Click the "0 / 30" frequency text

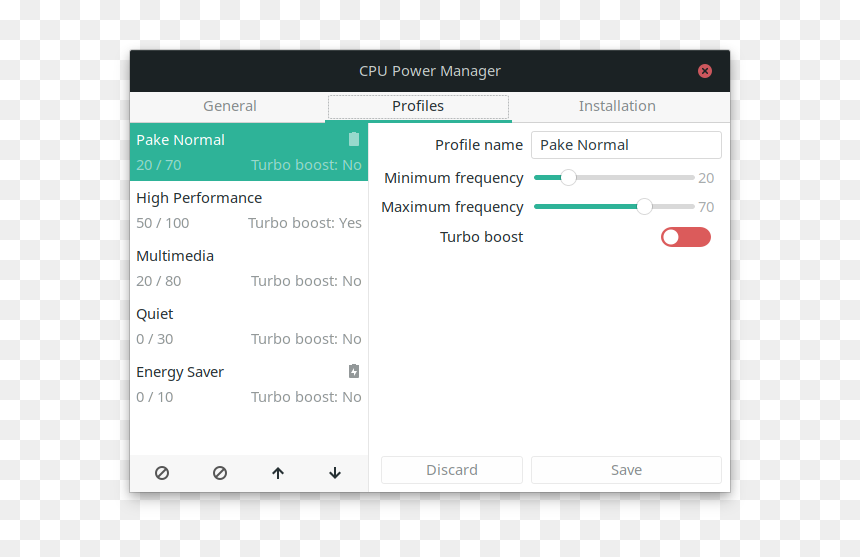tap(155, 339)
